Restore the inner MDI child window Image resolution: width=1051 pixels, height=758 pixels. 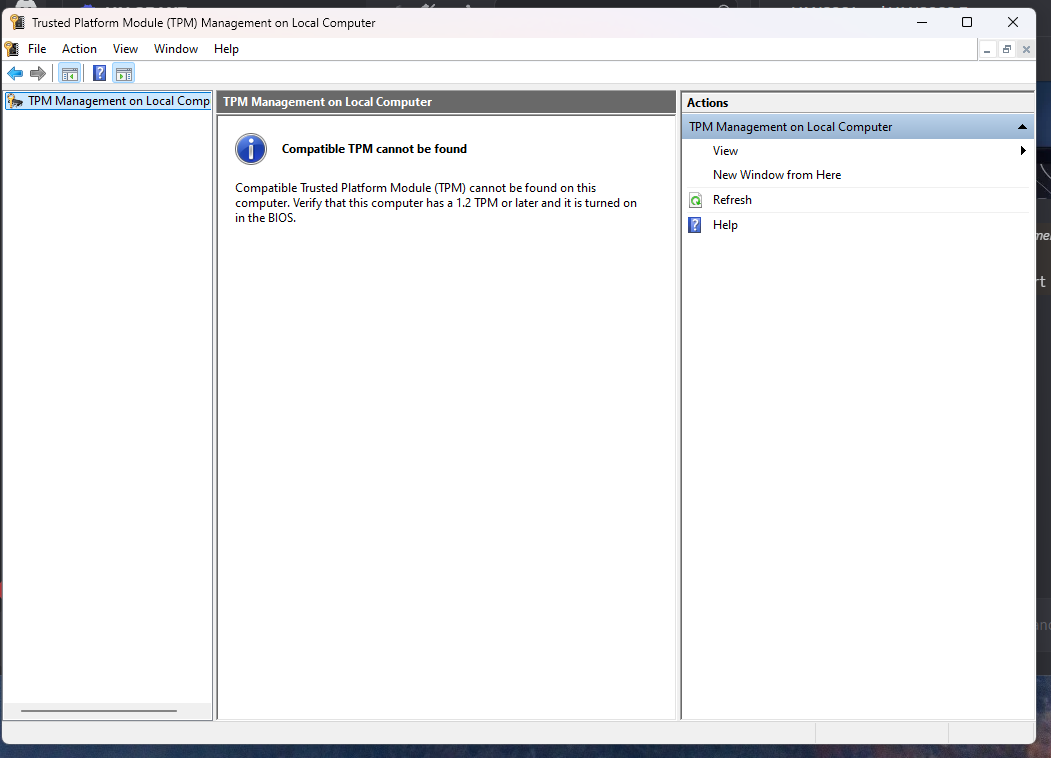[x=1007, y=50]
